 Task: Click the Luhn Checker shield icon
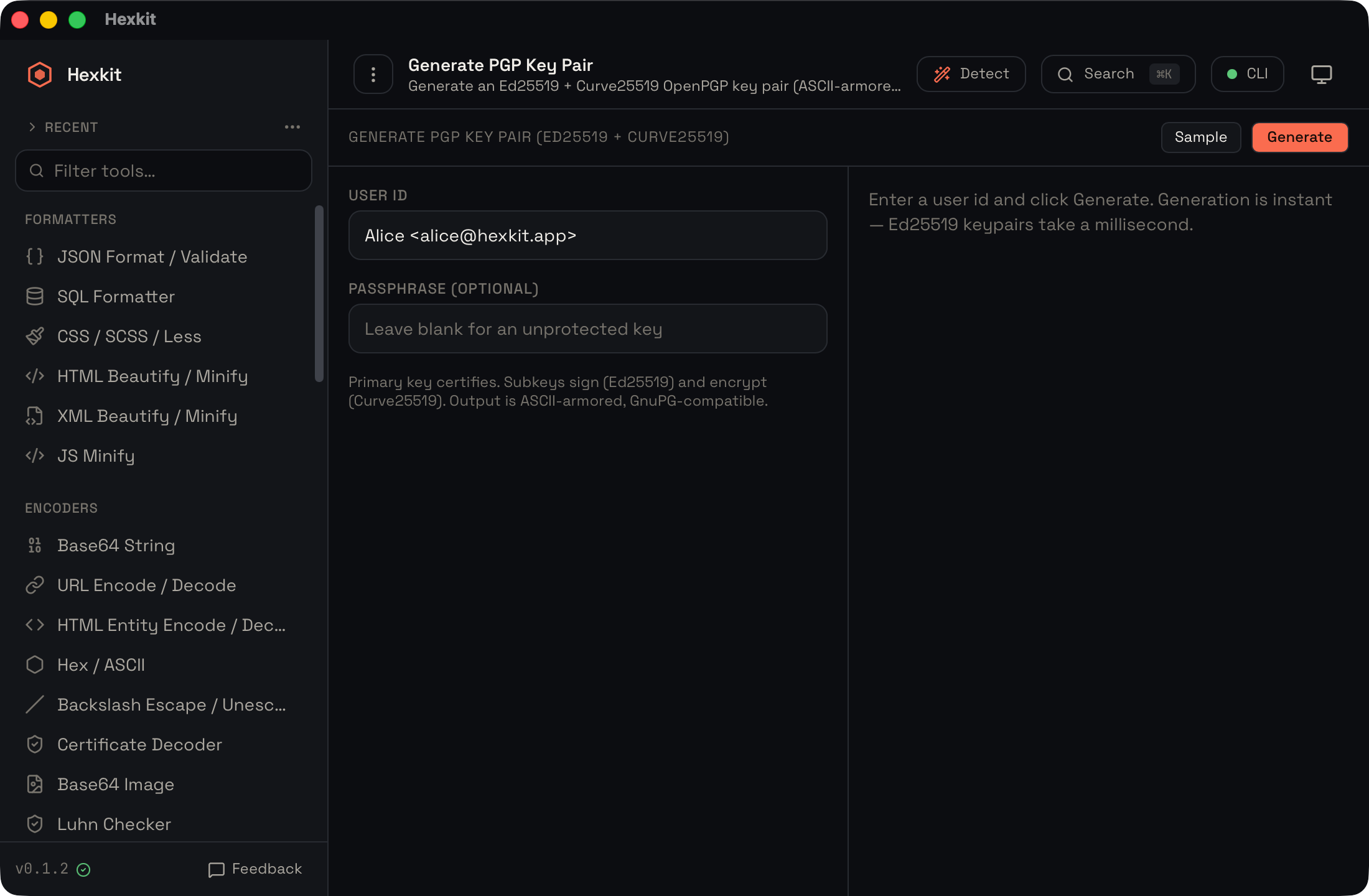35,824
